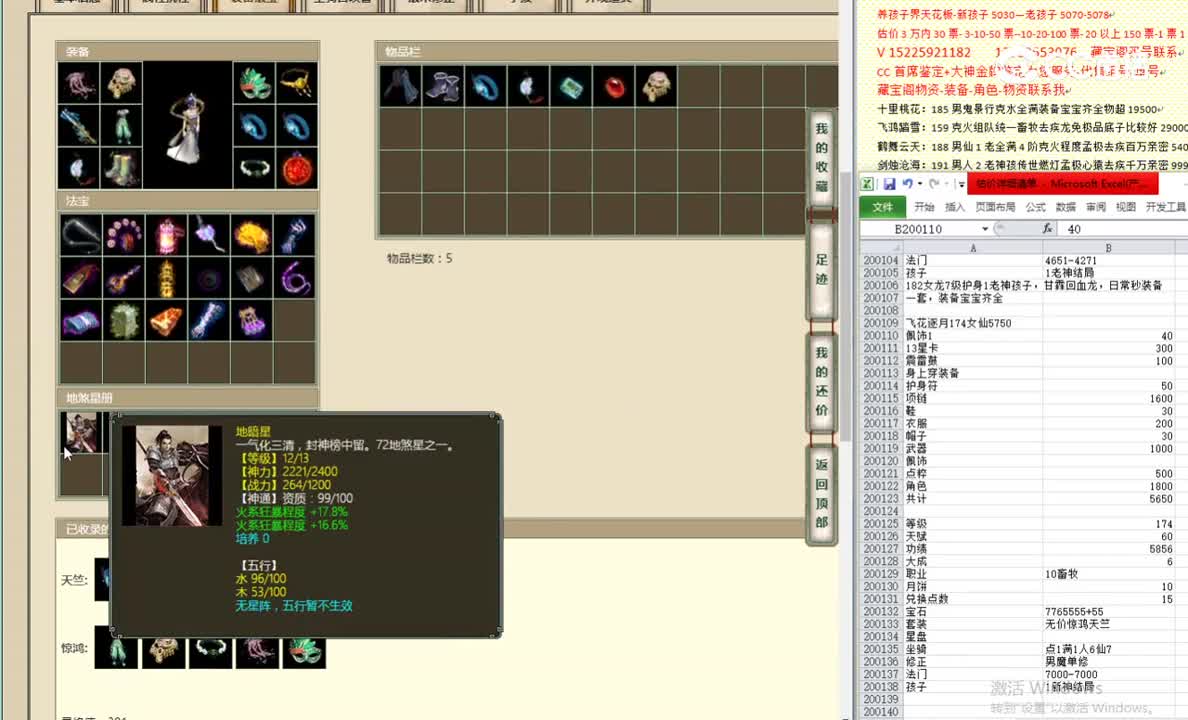Select the dark trousers in 物品栏 inventory
This screenshot has width=1188, height=720.
pyautogui.click(x=401, y=86)
